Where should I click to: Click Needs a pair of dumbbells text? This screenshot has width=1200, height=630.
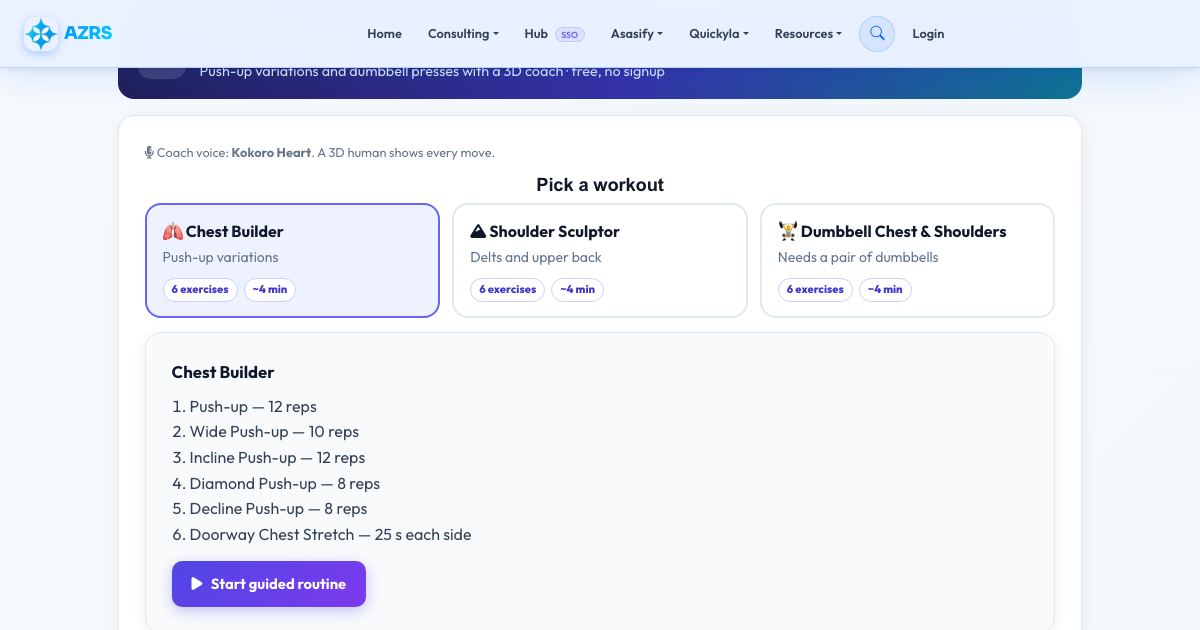pyautogui.click(x=858, y=258)
